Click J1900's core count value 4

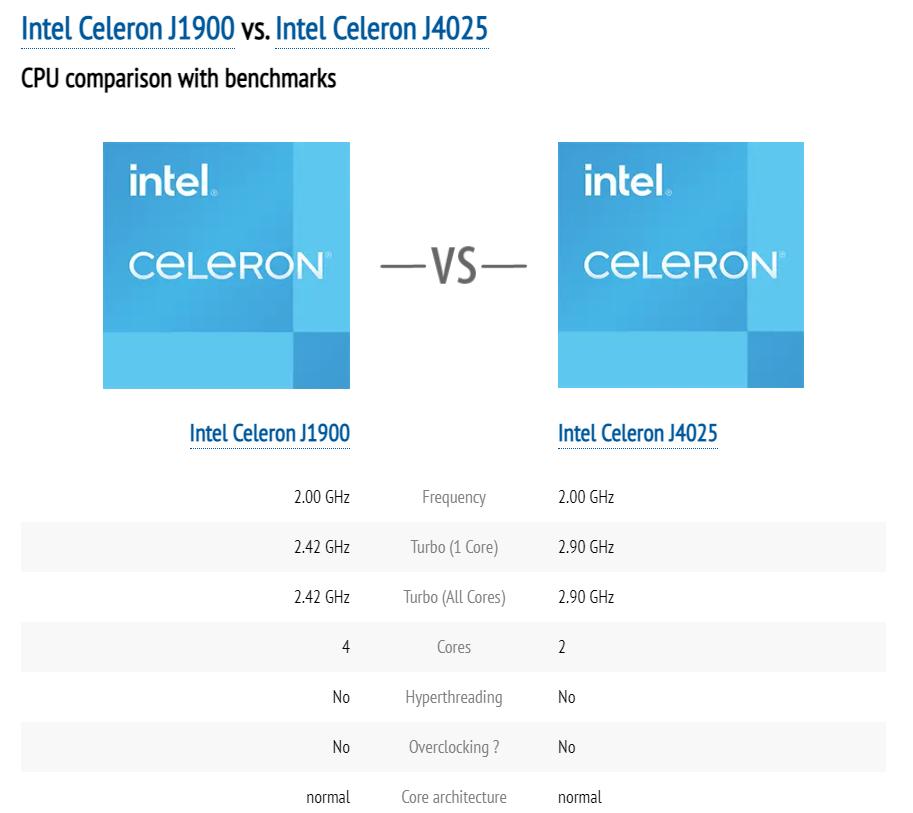346,647
